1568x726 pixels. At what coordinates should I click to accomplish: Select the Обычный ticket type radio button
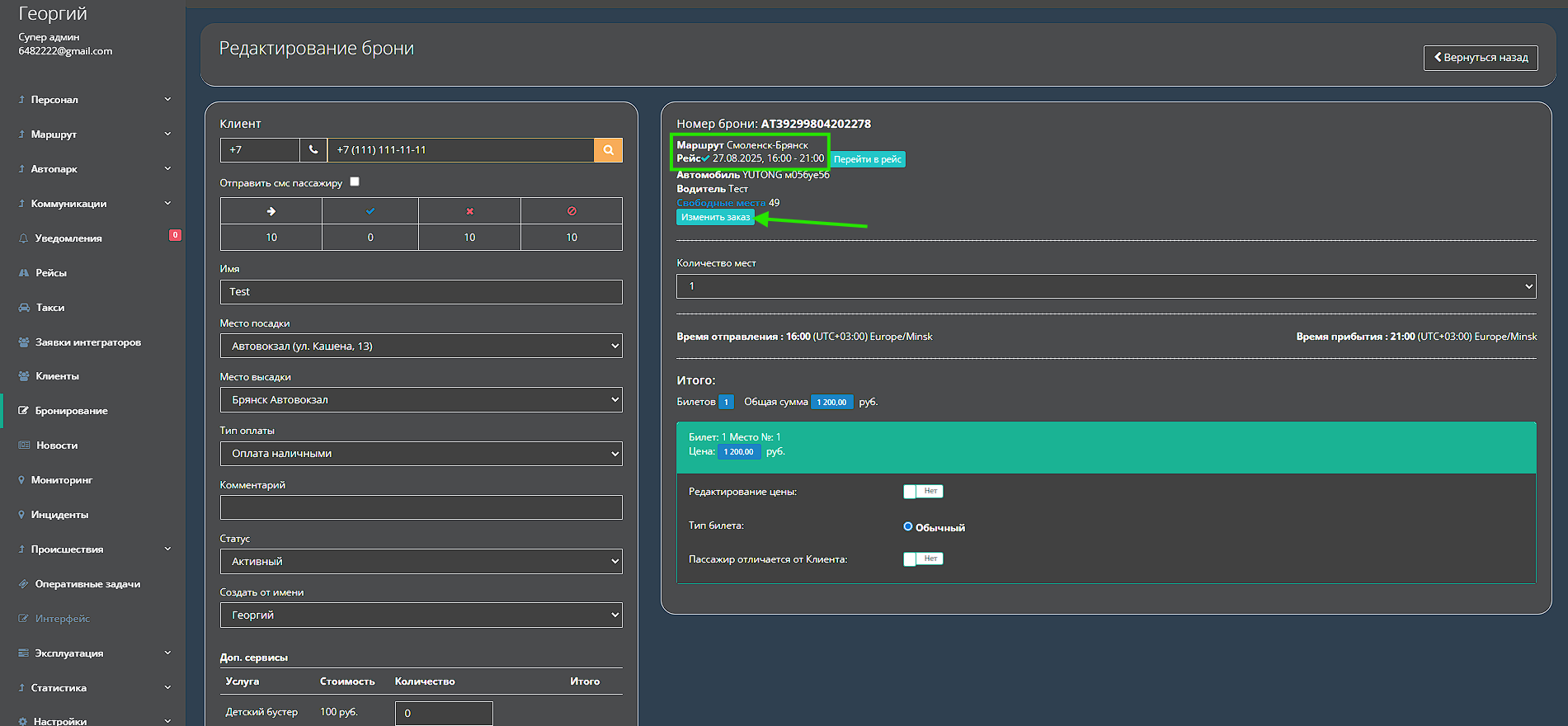[908, 526]
